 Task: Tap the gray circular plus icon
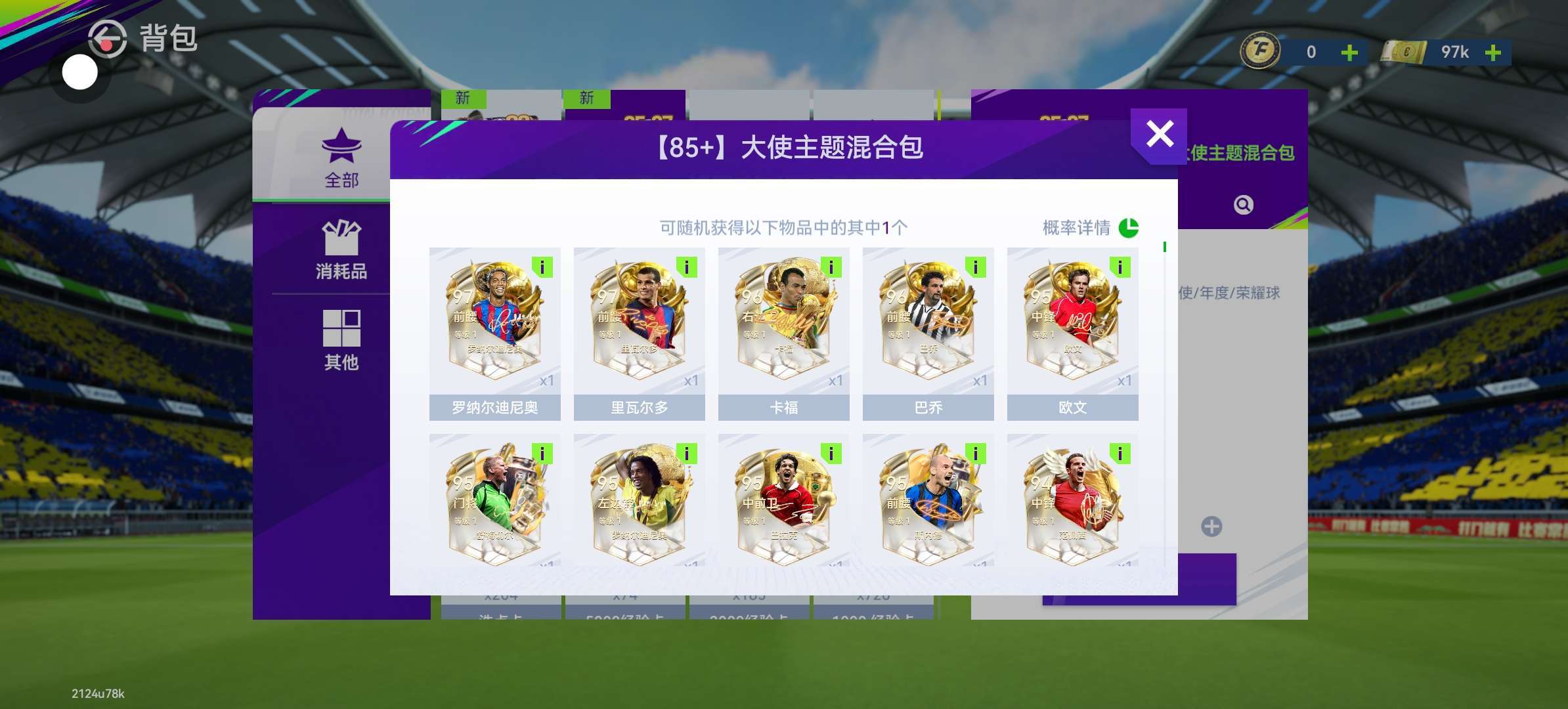coord(1211,526)
